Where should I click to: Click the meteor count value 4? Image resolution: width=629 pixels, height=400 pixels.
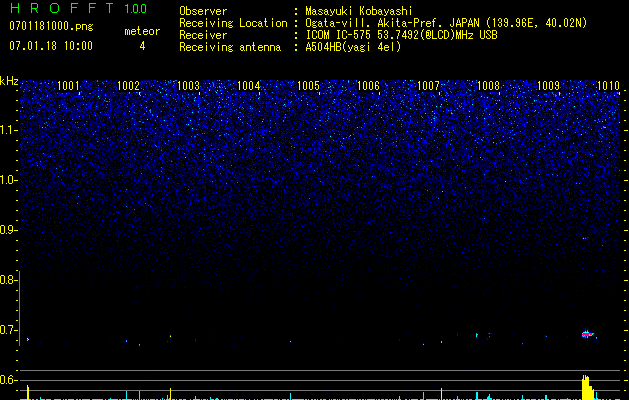(142, 46)
